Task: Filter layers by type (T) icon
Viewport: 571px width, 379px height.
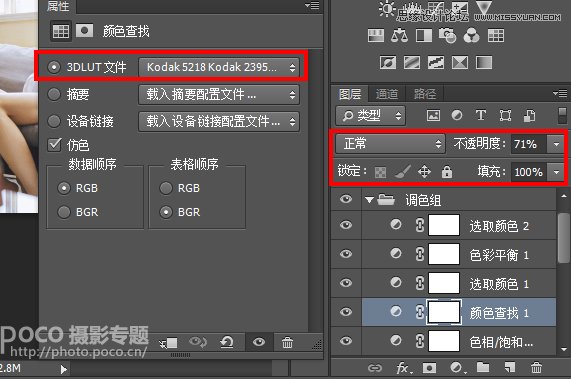Action: (481, 115)
